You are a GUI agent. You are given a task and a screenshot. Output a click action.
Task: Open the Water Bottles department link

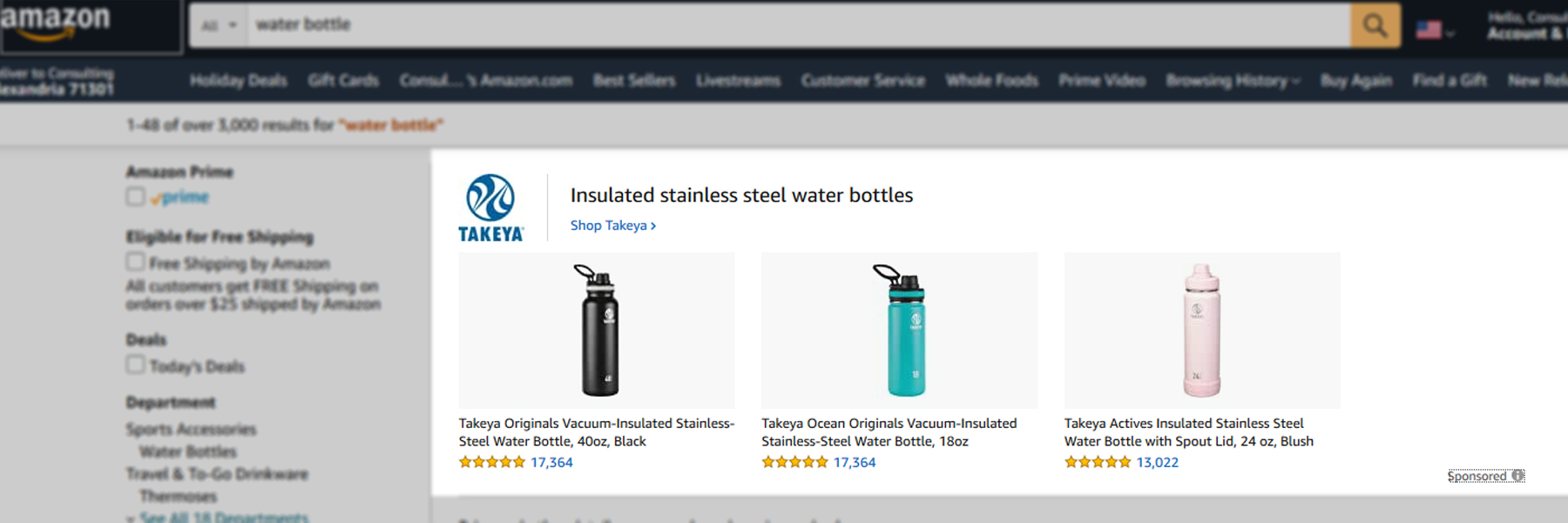click(186, 452)
